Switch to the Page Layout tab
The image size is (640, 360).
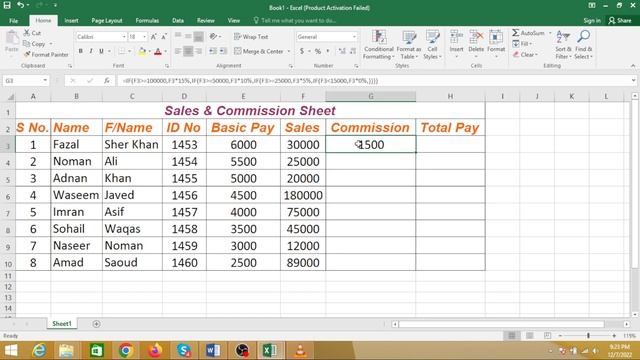107,20
